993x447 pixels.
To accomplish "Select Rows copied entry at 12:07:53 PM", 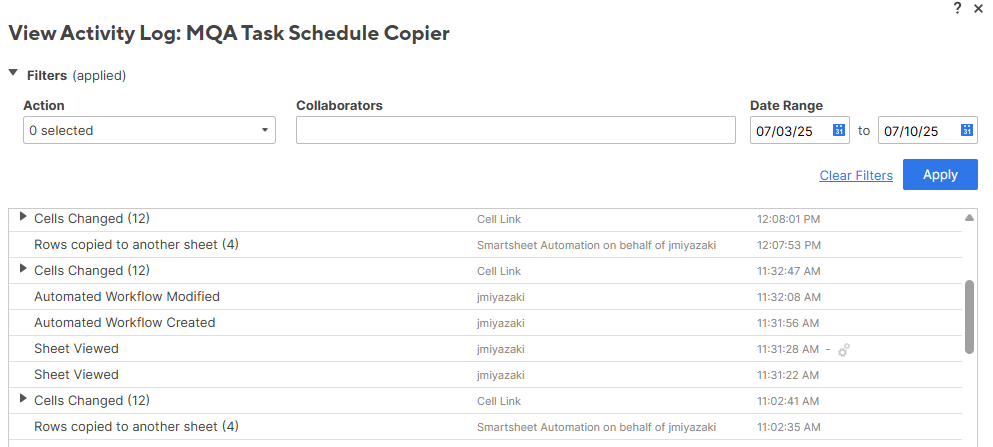I will [x=485, y=245].
